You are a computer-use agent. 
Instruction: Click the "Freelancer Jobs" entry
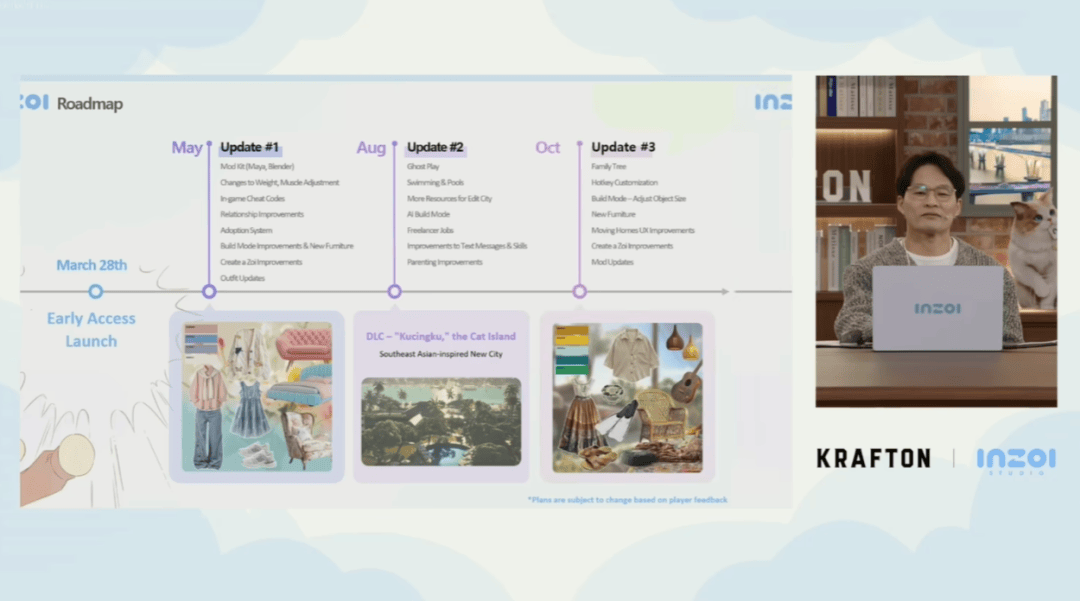pyautogui.click(x=430, y=231)
